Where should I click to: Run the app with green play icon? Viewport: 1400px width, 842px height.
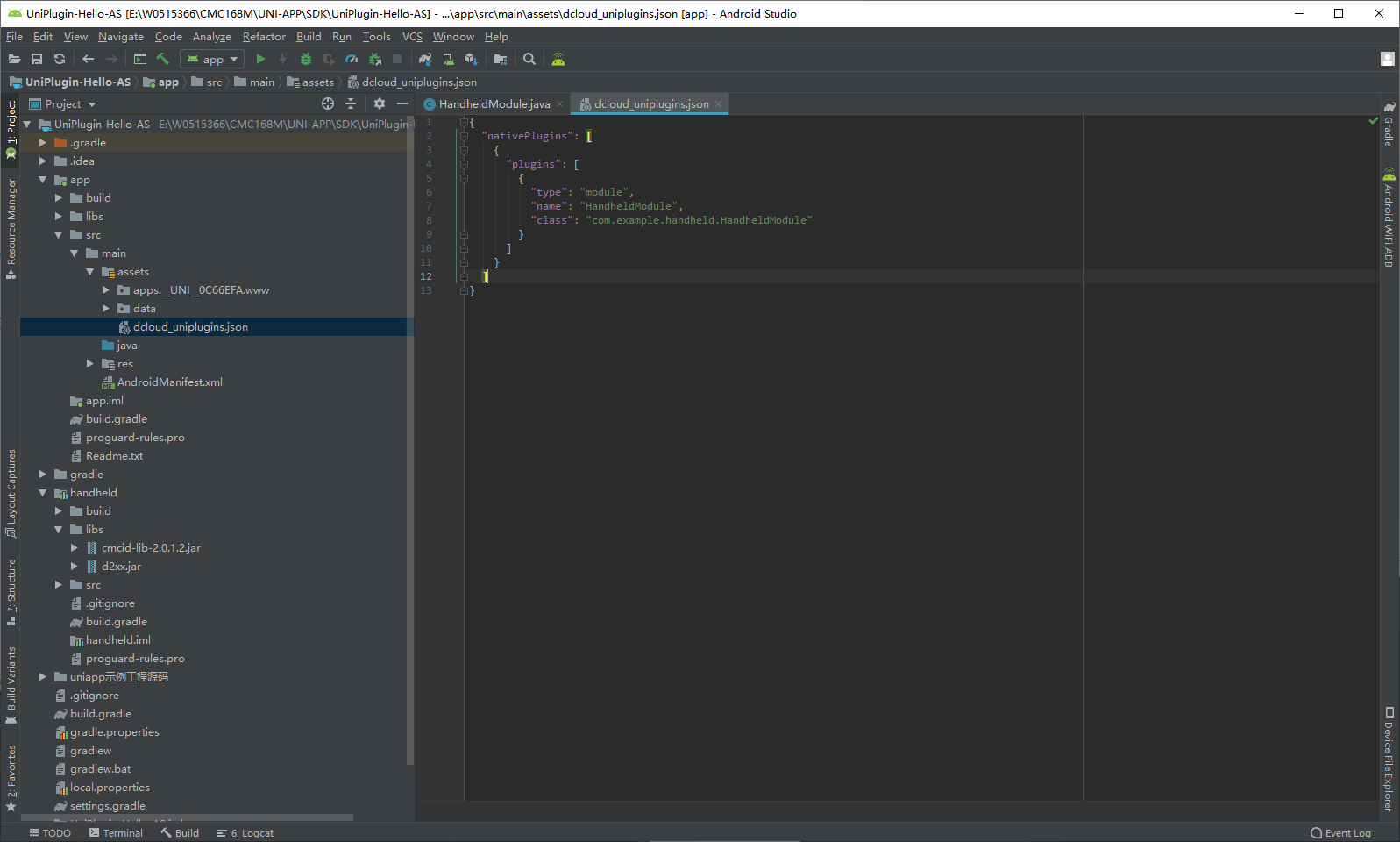pos(260,59)
